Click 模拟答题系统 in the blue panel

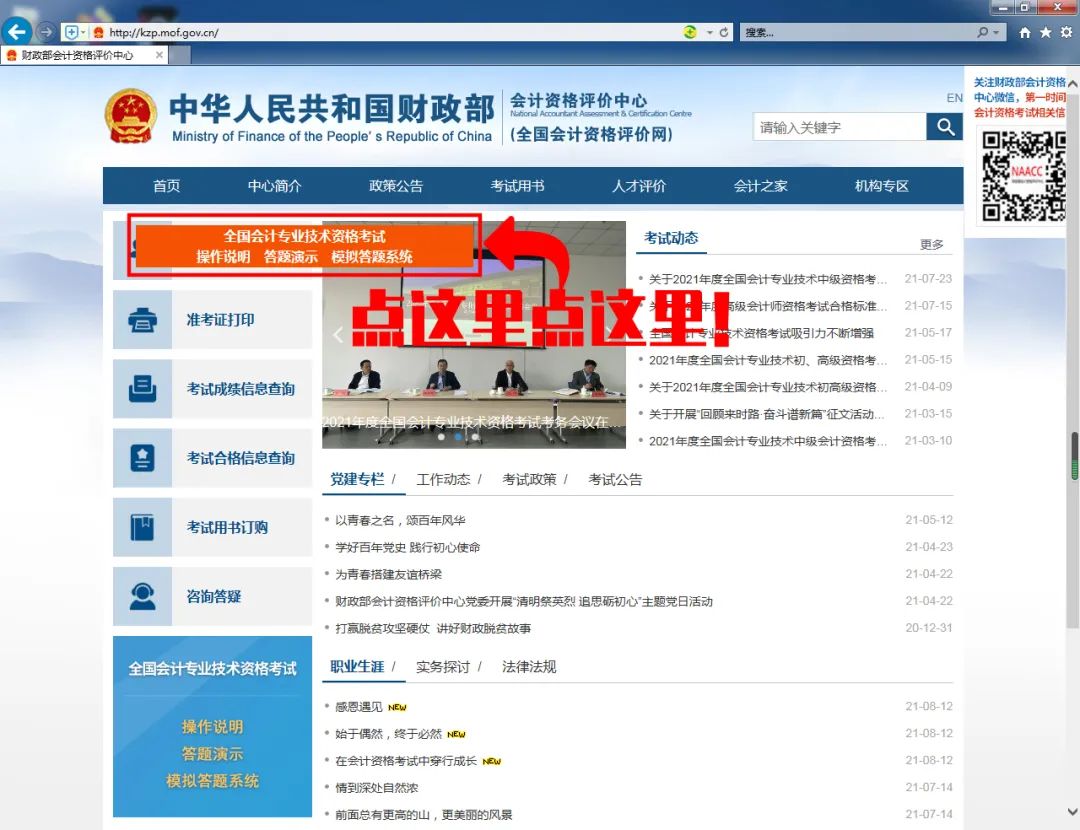212,780
